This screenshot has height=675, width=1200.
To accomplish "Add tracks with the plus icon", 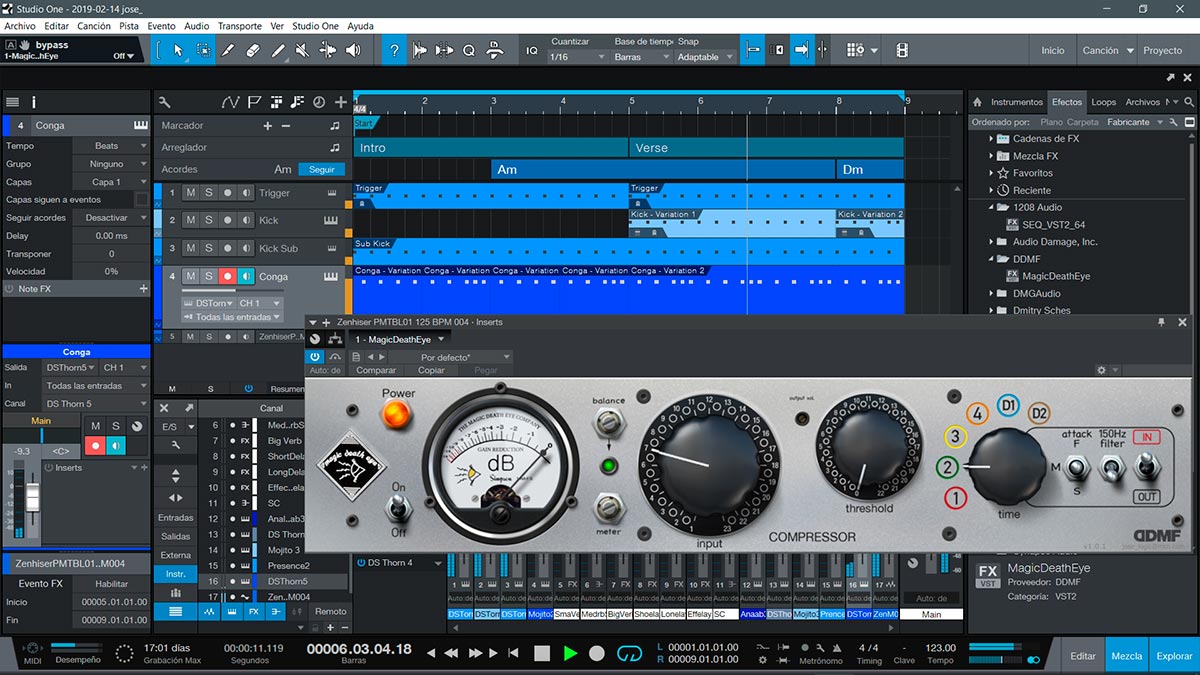I will pos(341,102).
